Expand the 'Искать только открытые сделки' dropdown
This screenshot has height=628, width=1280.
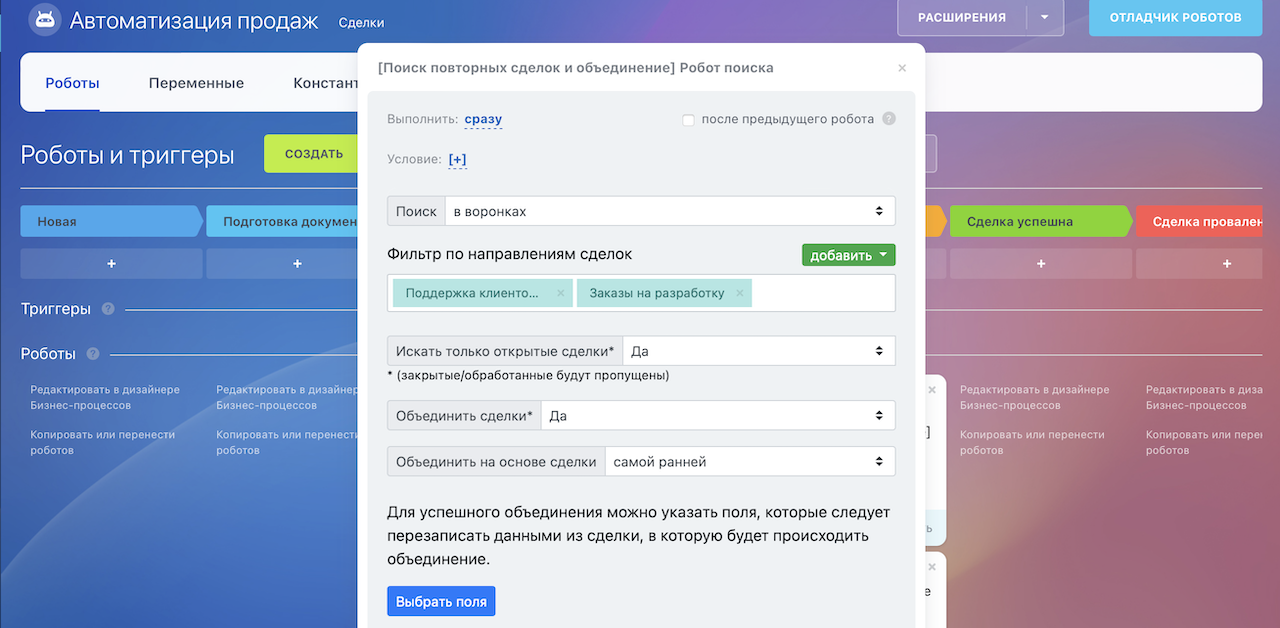pyautogui.click(x=758, y=351)
